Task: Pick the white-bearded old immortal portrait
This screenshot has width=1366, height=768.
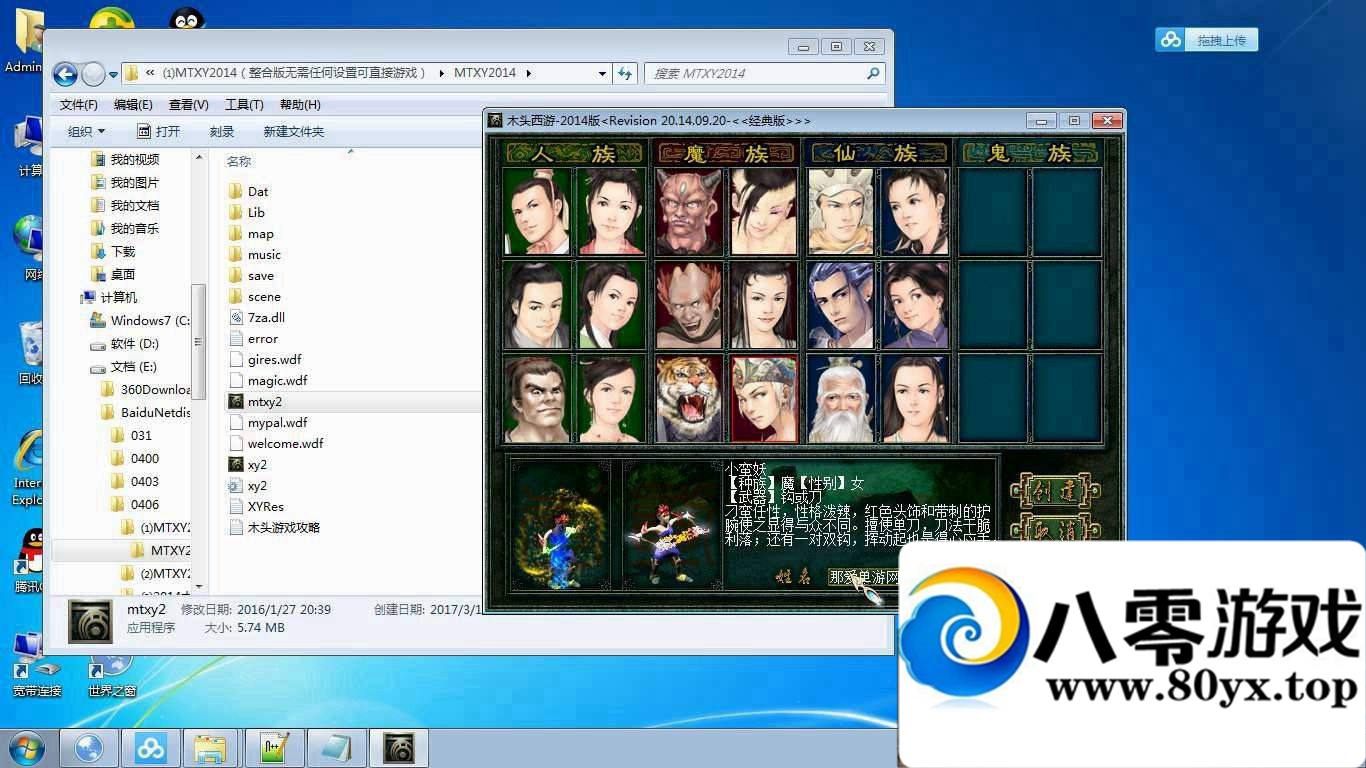Action: [840, 398]
